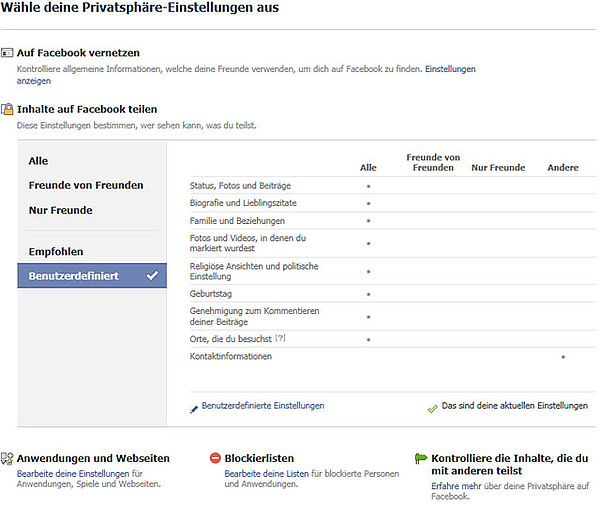Click the 'Alle' dot for 'Status, Fotos und Beiträge'
The image size is (600, 505).
(368, 186)
